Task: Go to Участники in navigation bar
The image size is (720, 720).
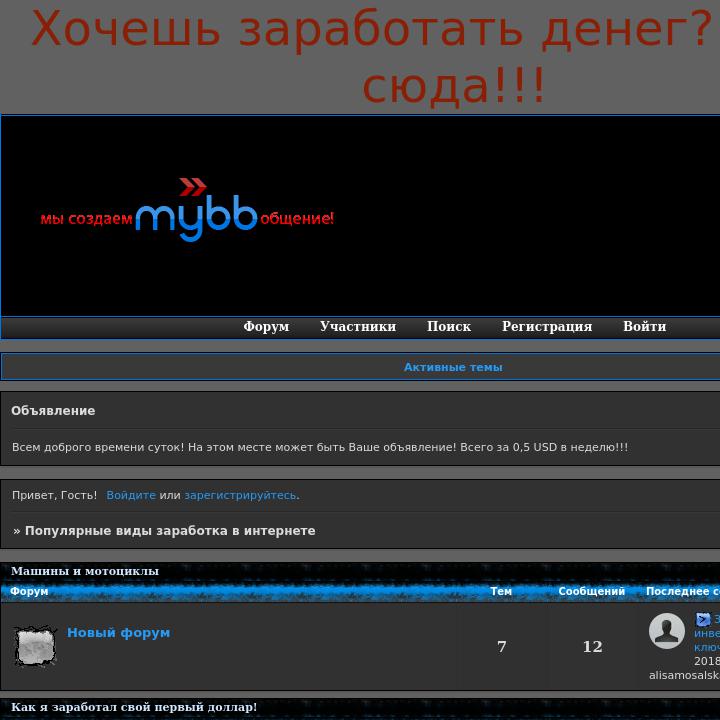Action: (358, 326)
